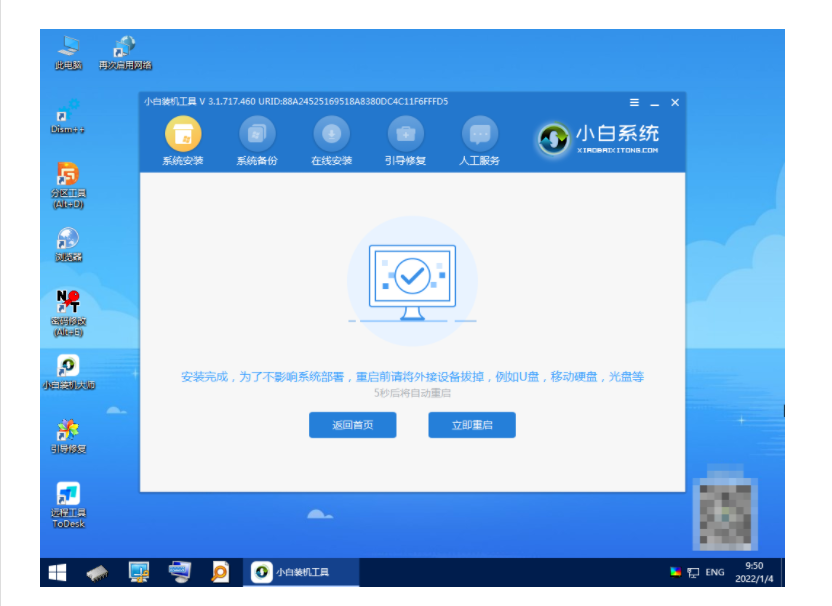832x606 pixels.
Task: Click the 返回首页 (Return Home) button
Action: 352,425
